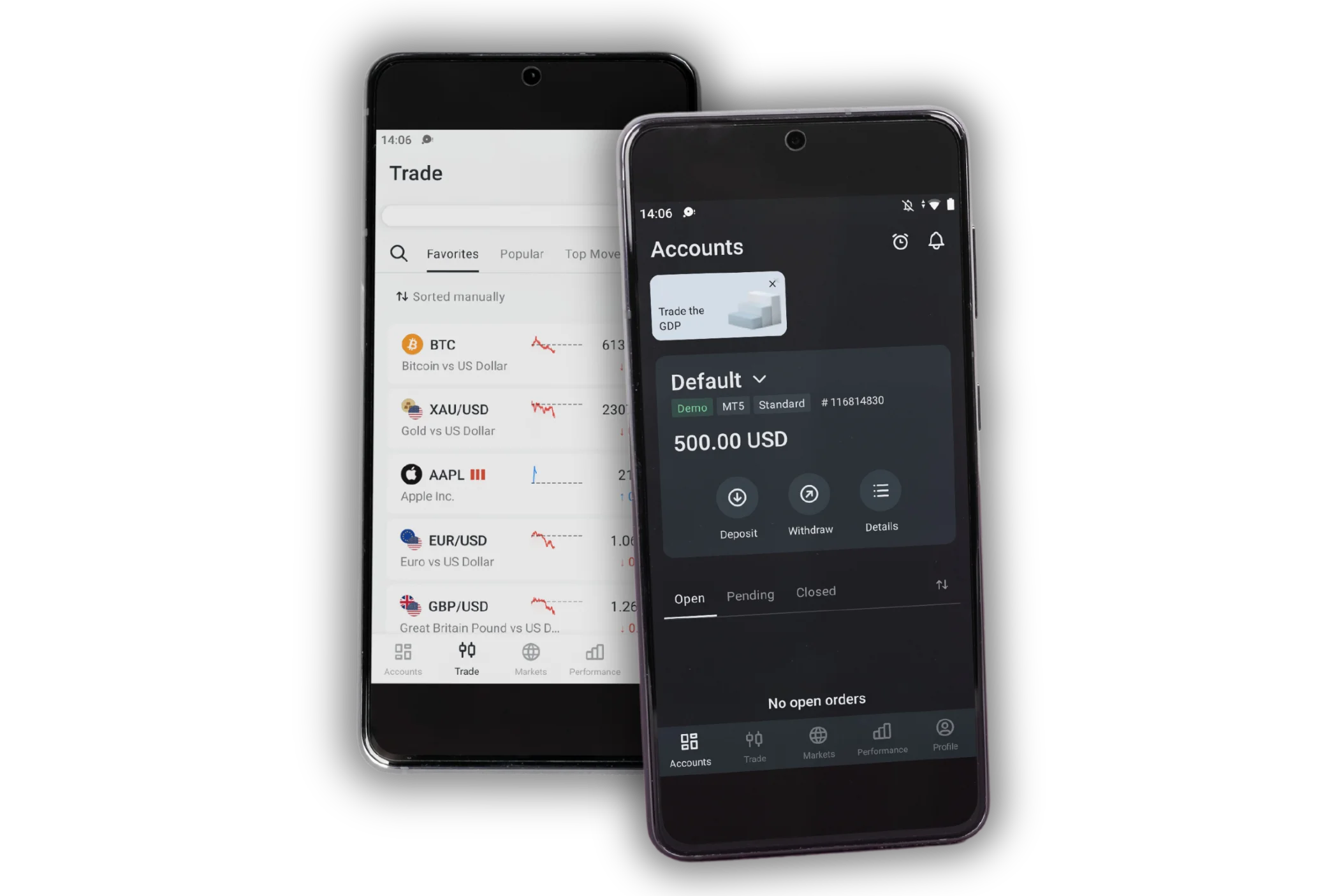Close the Trade the GDP banner
The image size is (1323, 896).
point(772,284)
